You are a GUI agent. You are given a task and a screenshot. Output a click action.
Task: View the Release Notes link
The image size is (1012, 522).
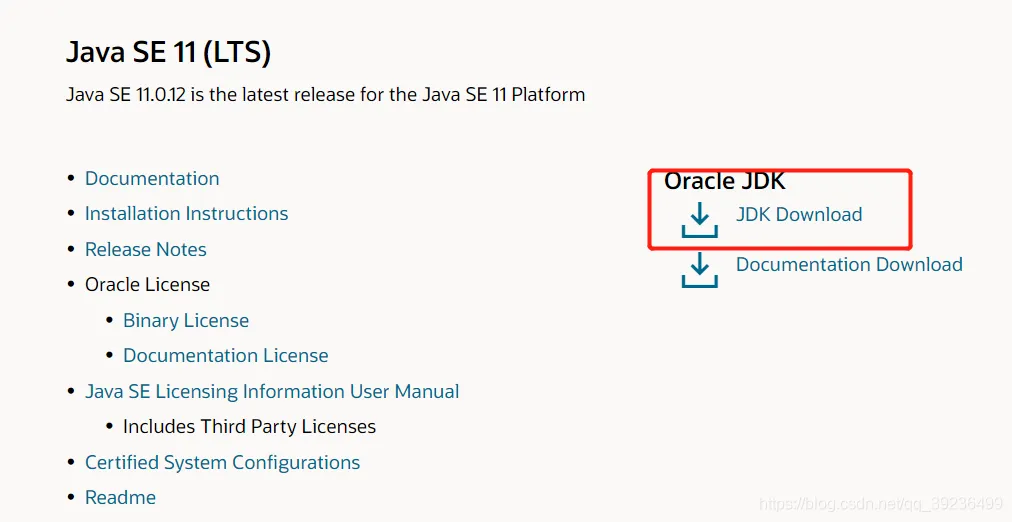146,249
